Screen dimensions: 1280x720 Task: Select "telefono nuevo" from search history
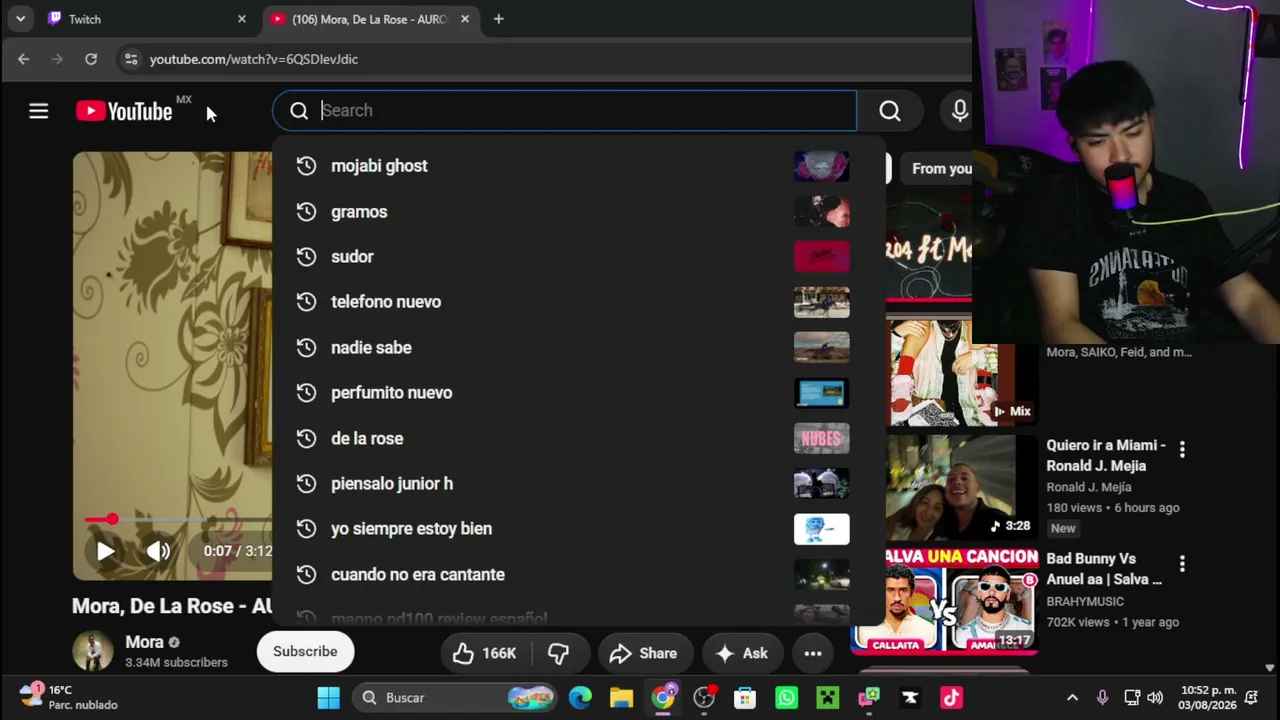point(578,302)
